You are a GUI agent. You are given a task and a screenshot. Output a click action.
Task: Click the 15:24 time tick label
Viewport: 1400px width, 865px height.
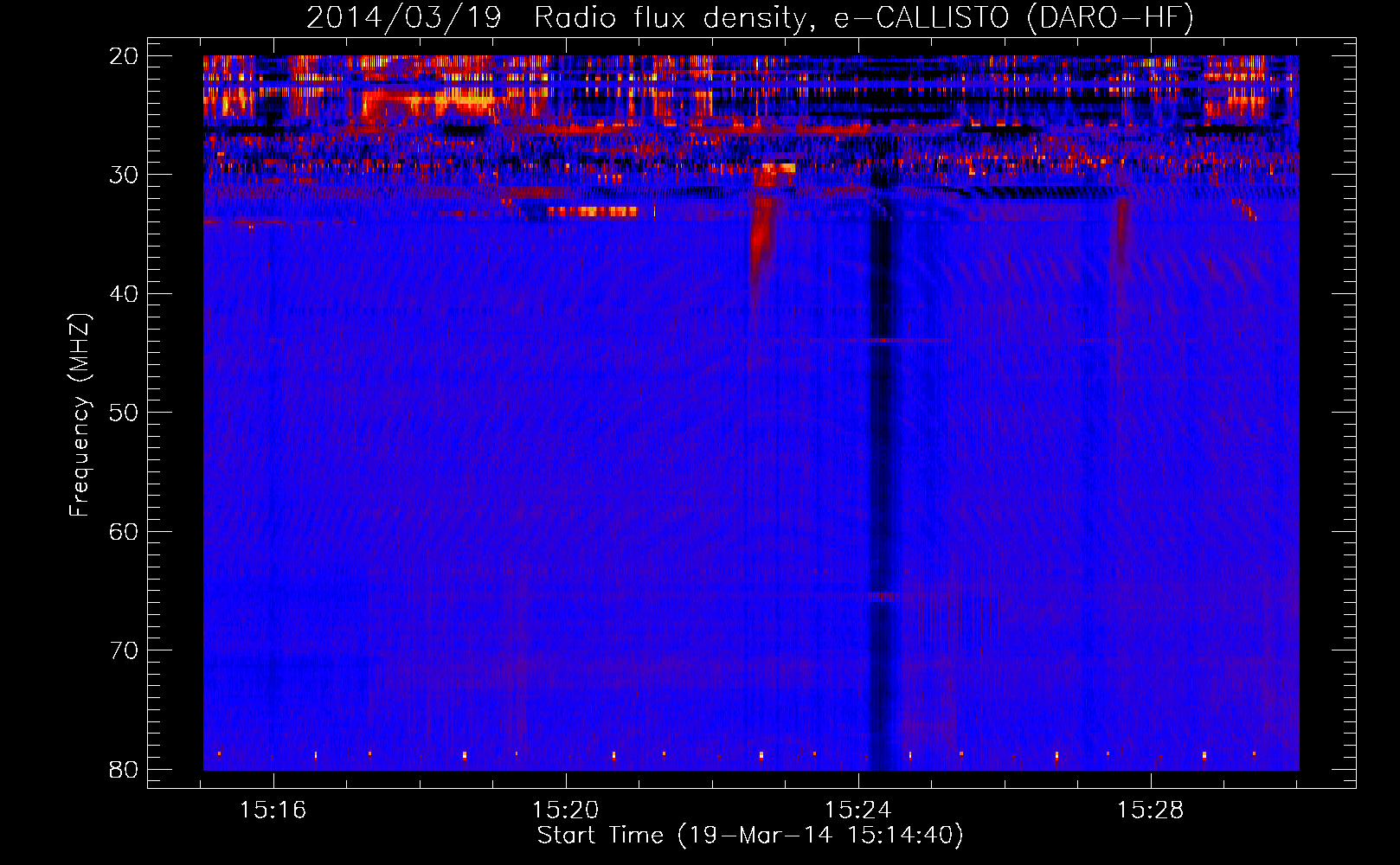[858, 811]
